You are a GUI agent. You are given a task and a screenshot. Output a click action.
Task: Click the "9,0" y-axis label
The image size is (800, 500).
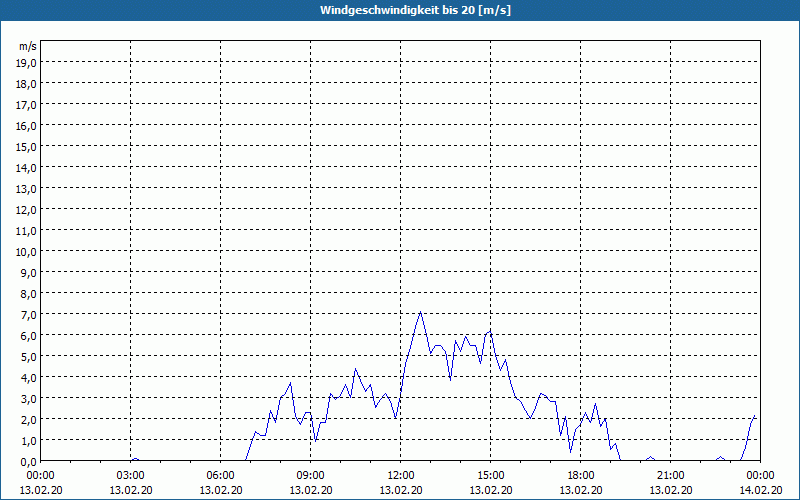[29, 272]
